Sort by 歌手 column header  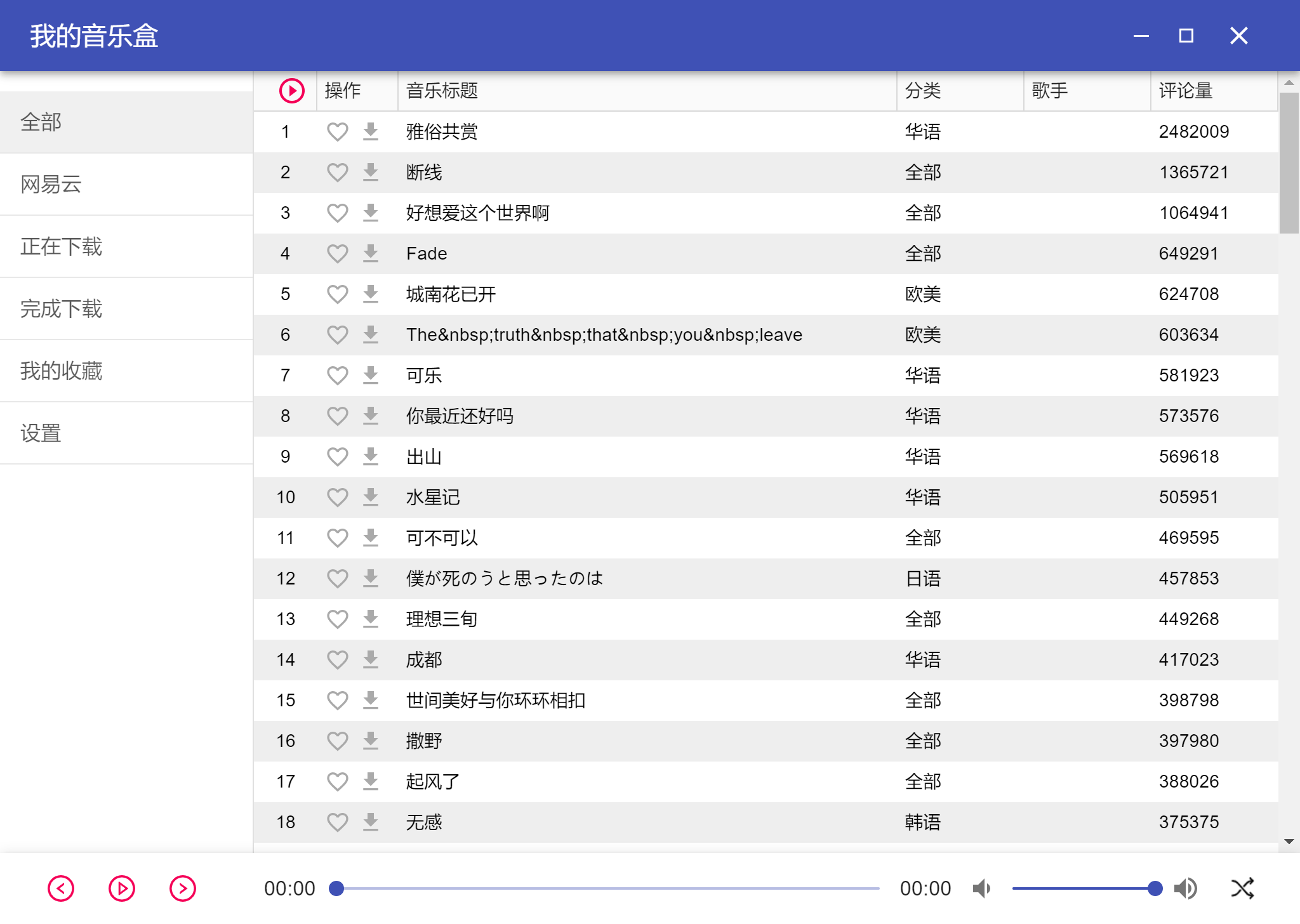1087,91
